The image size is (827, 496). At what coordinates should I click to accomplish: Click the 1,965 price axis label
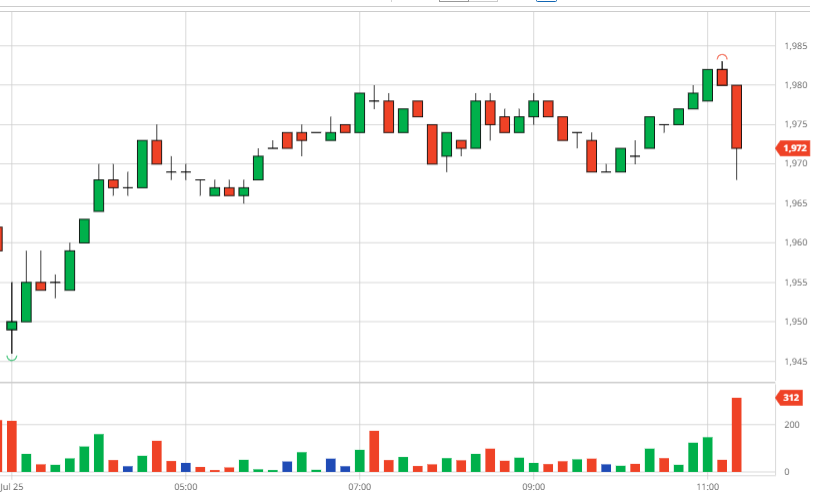796,203
